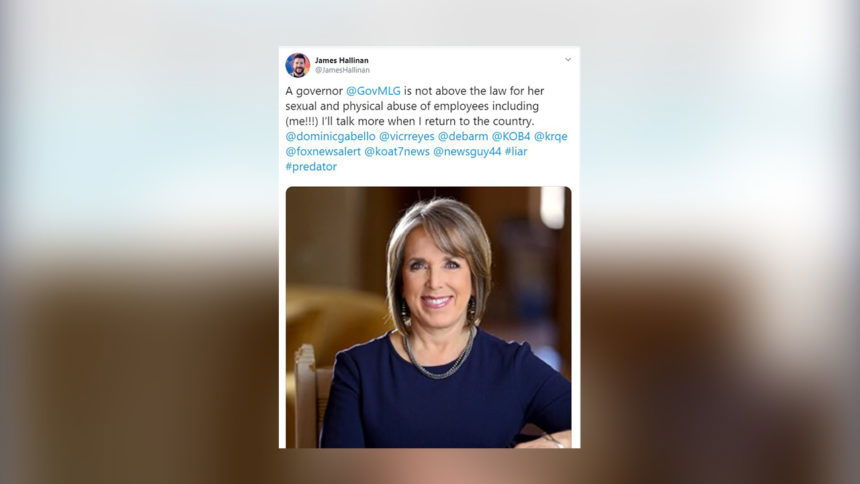Viewport: 860px width, 484px height.
Task: Open the @foxnewsalert mention
Action: pos(323,151)
